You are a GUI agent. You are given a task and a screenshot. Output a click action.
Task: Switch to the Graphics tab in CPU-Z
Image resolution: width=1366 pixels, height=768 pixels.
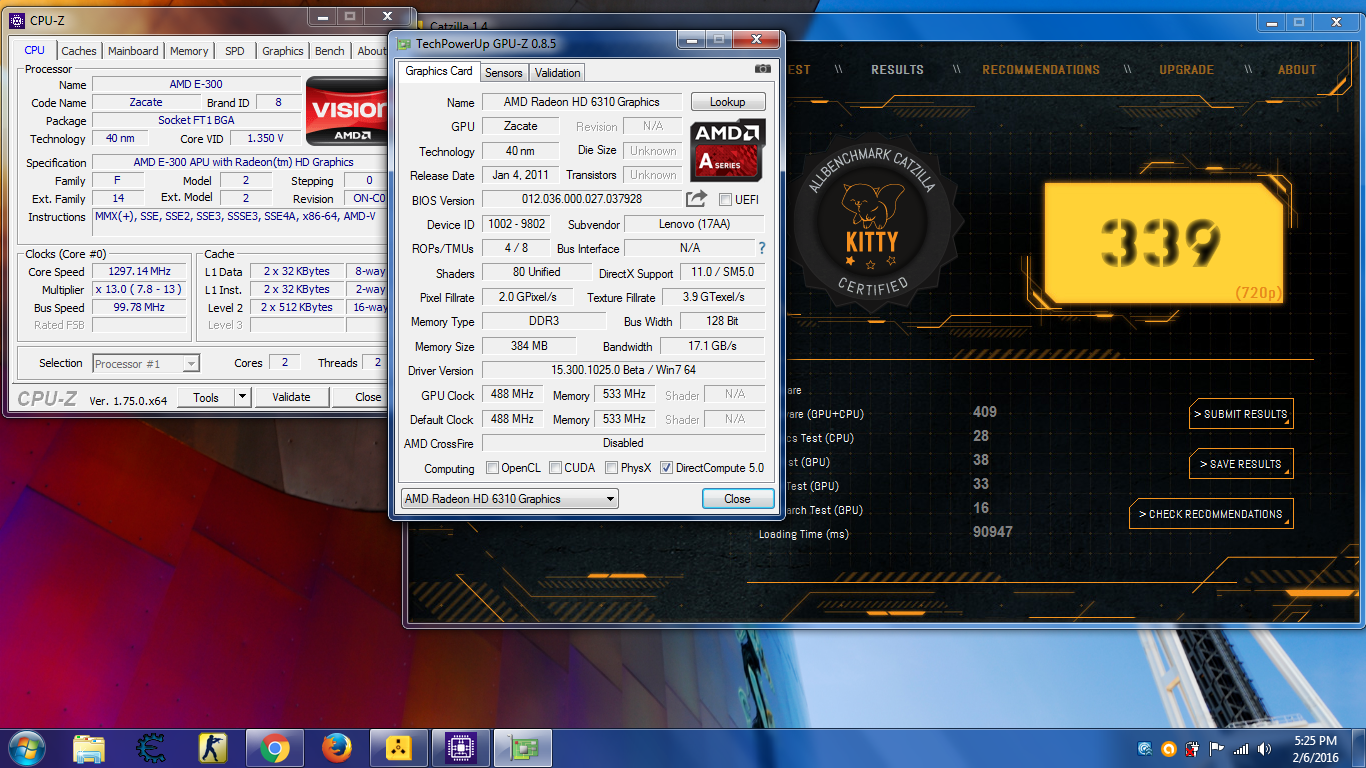click(x=283, y=51)
